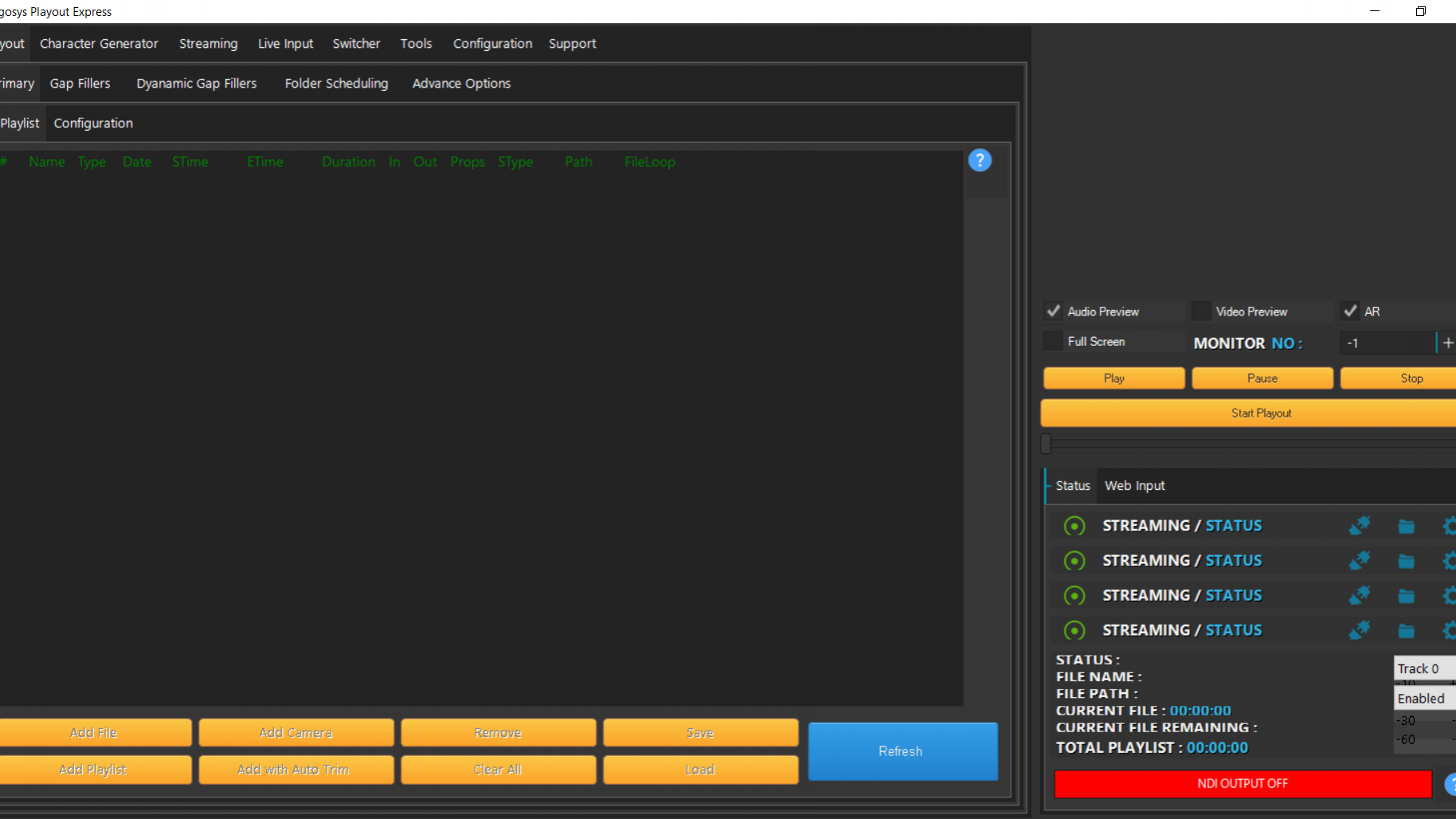
Task: Open the folder icon in first streaming row
Action: [1406, 527]
